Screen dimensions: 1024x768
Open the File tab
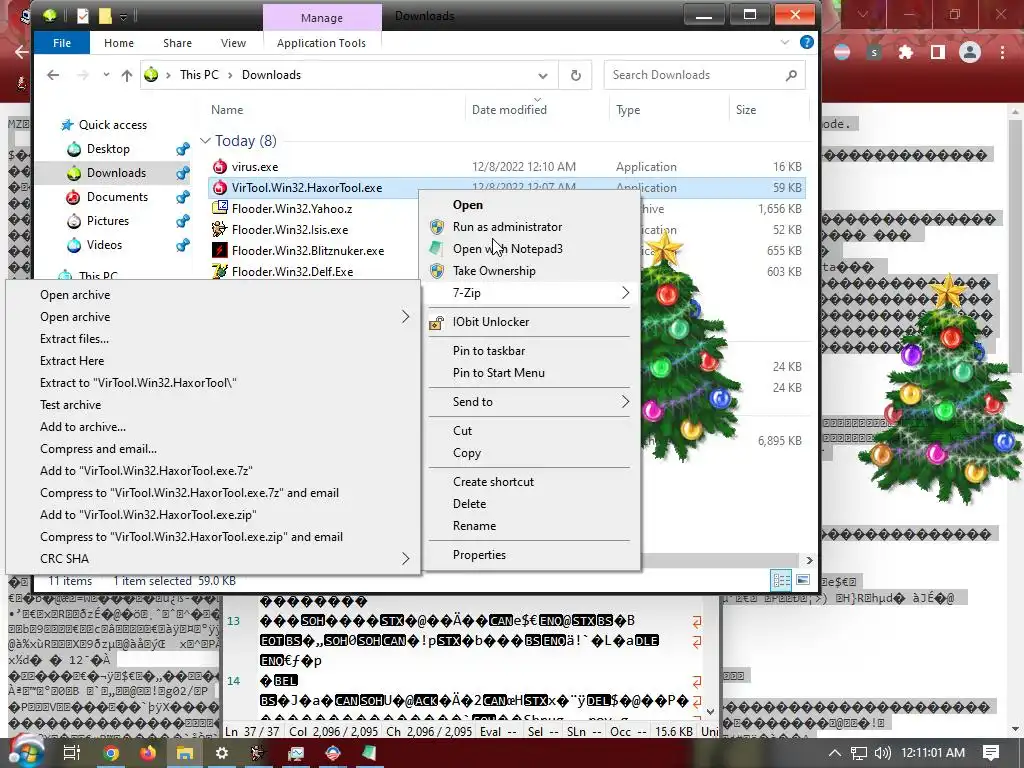62,43
